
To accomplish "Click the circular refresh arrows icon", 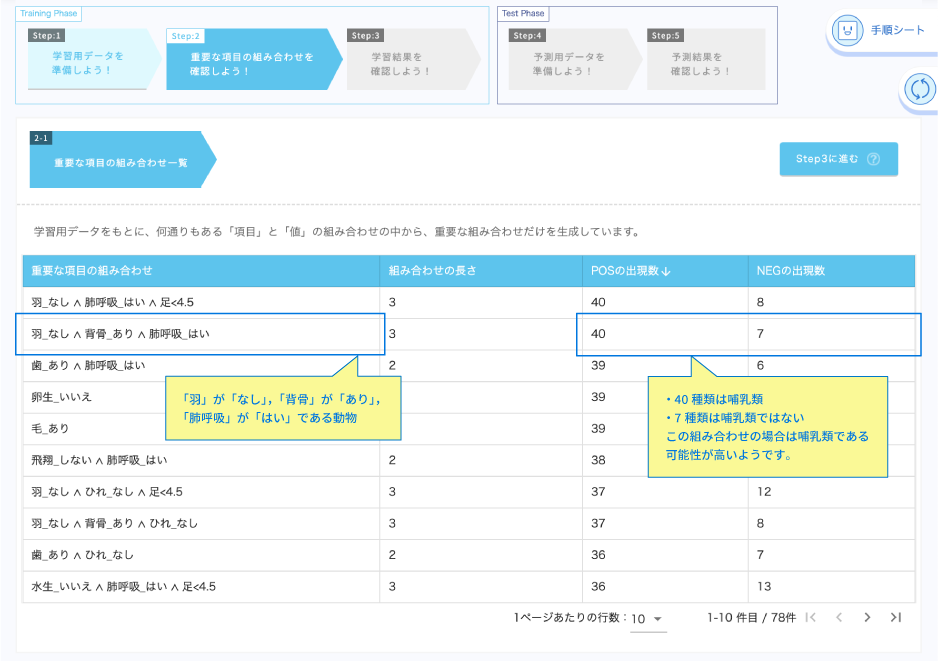I will (x=920, y=90).
